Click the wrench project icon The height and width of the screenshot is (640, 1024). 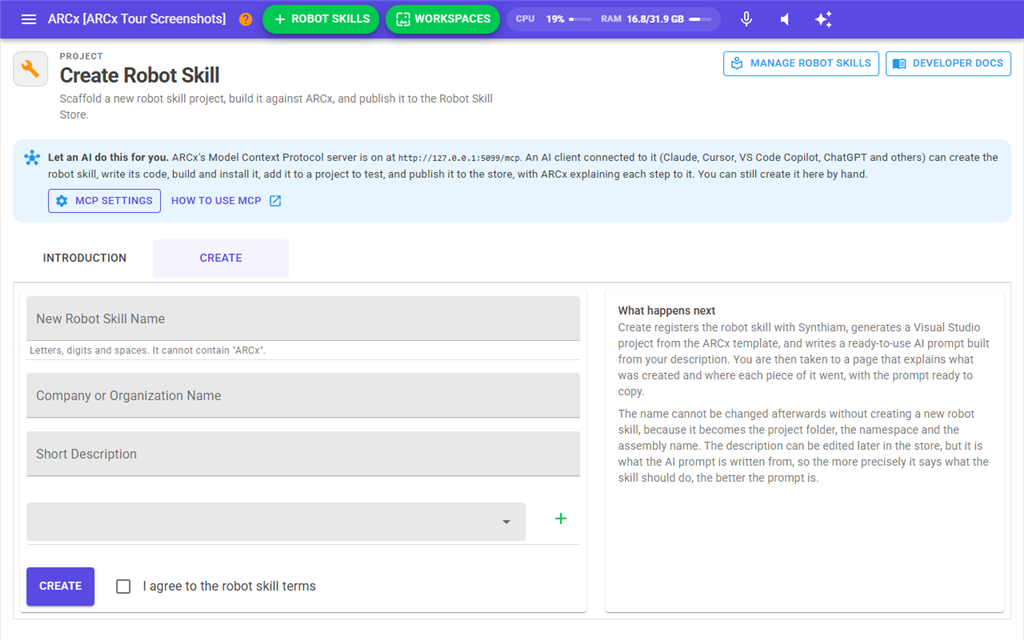pyautogui.click(x=30, y=69)
